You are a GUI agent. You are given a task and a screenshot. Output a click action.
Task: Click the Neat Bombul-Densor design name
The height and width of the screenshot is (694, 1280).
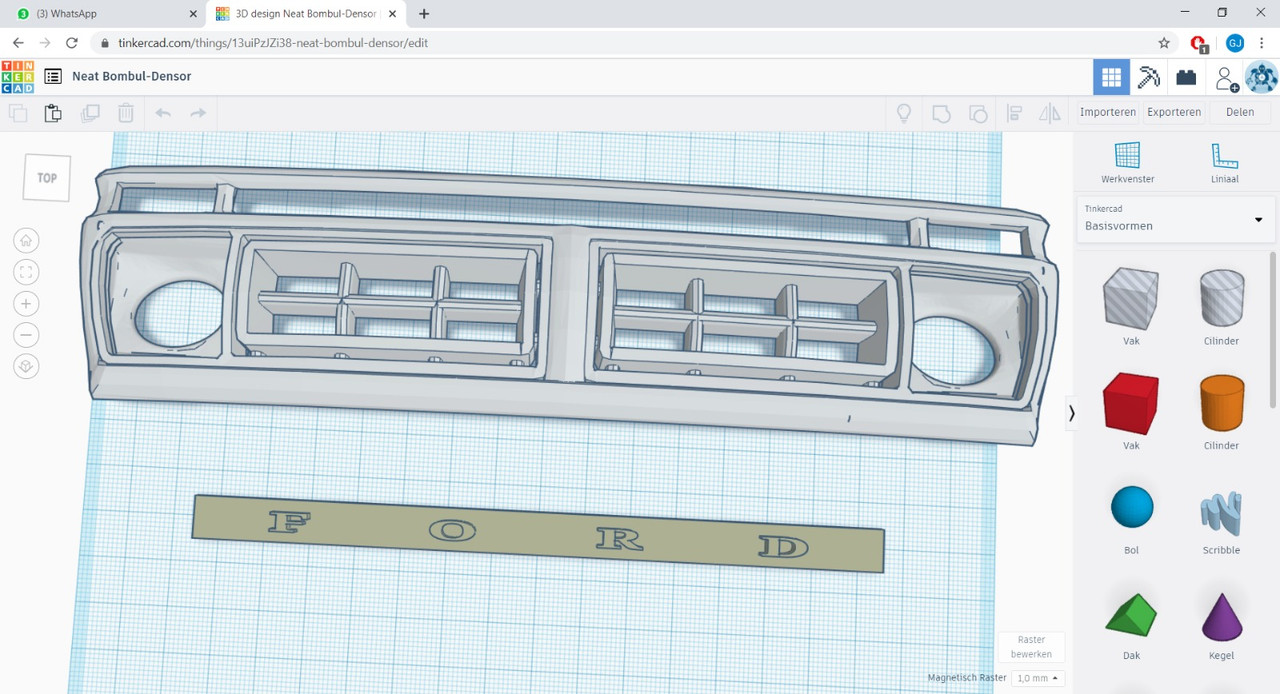click(131, 77)
